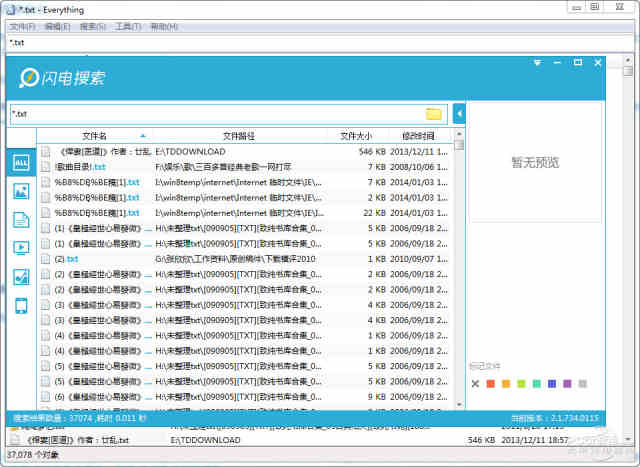Mark file with lime green color tag

point(521,384)
